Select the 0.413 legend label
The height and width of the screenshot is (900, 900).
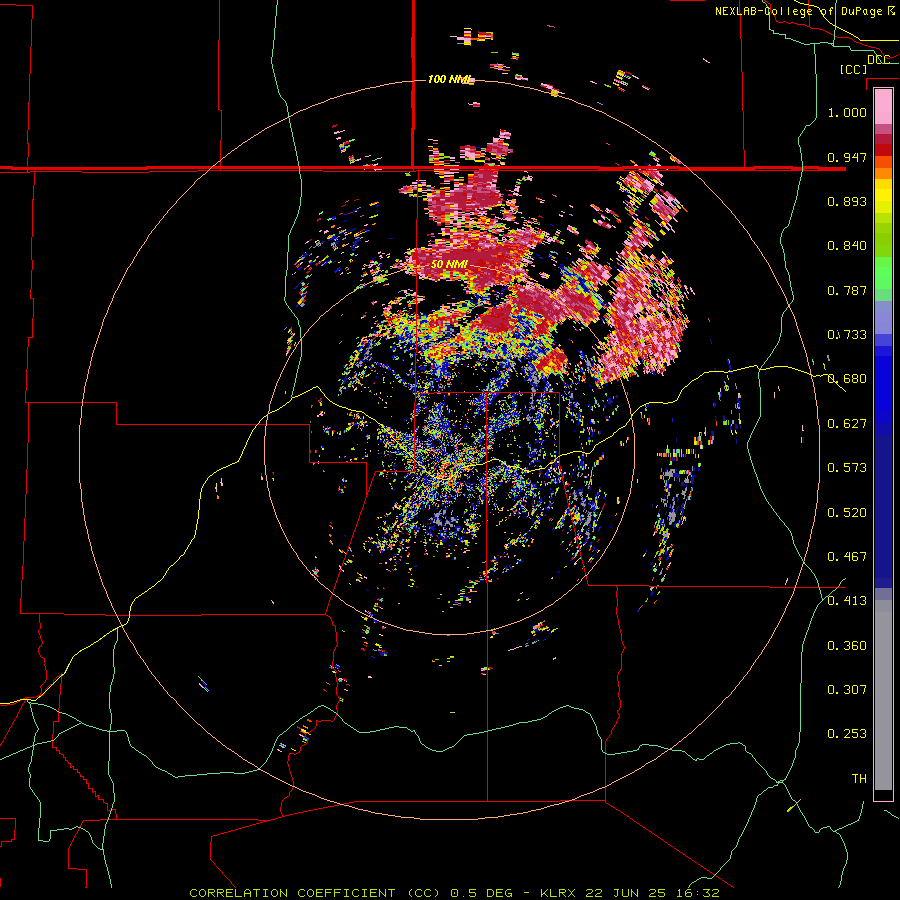(847, 600)
